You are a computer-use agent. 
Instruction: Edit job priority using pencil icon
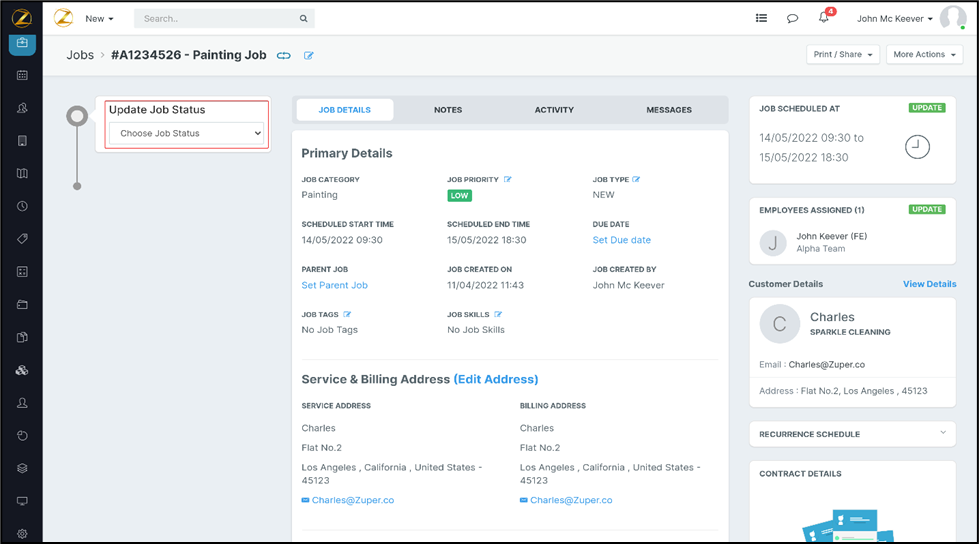(x=508, y=180)
